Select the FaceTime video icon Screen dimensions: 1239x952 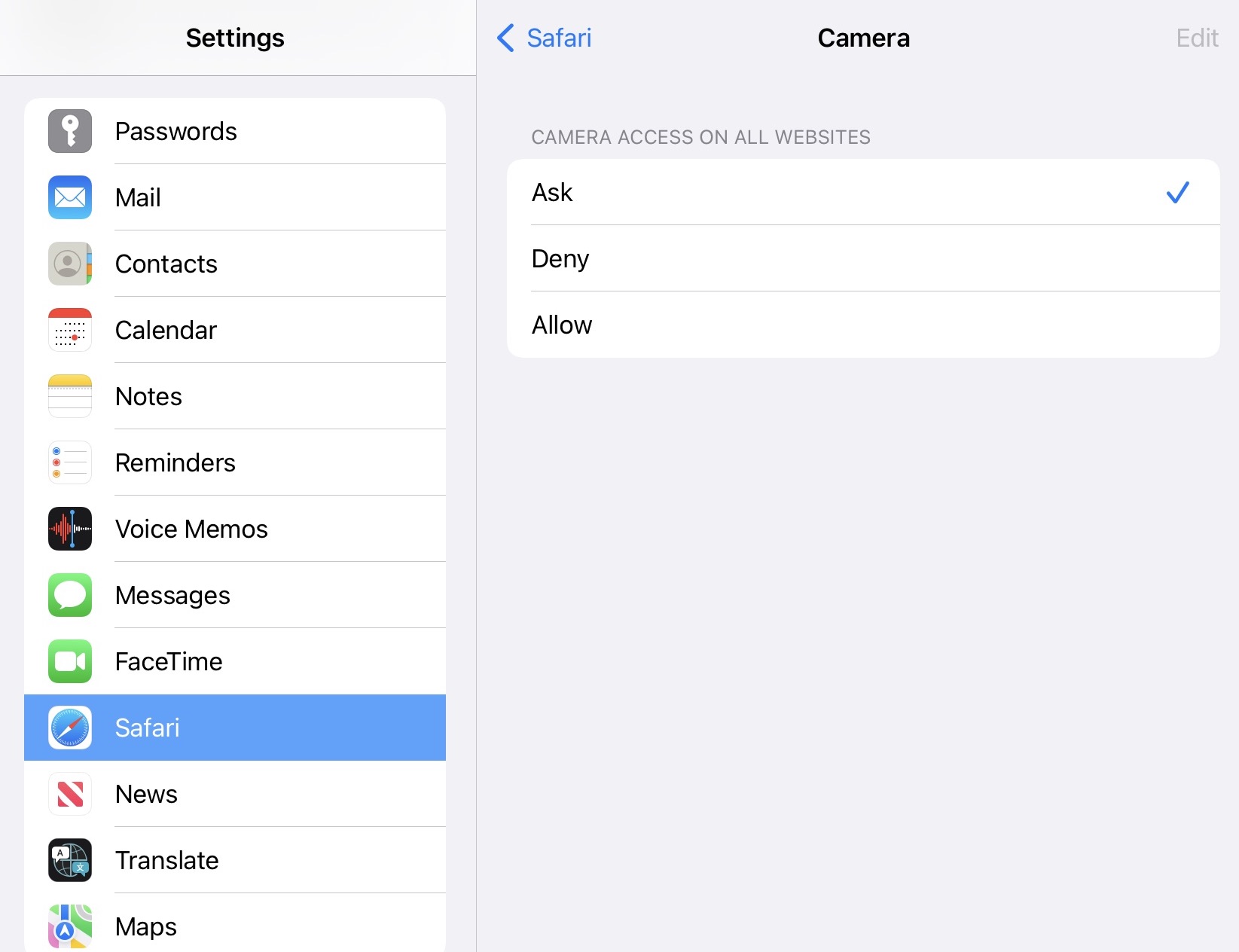[70, 661]
